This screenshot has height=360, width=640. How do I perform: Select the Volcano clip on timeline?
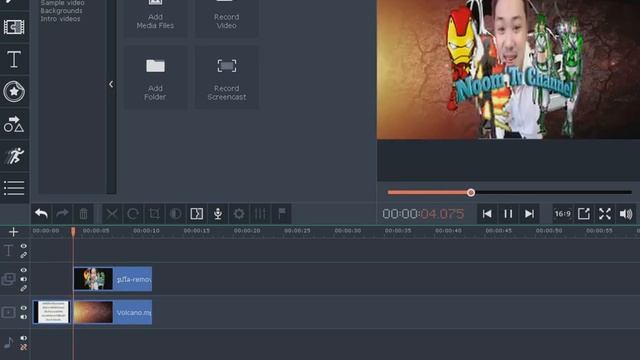(113, 312)
